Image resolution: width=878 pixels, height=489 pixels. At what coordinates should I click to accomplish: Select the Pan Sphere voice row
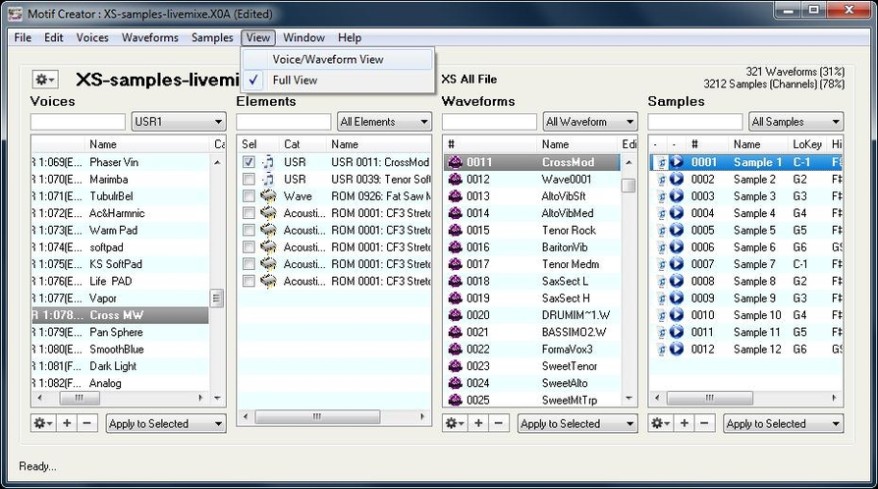(120, 332)
